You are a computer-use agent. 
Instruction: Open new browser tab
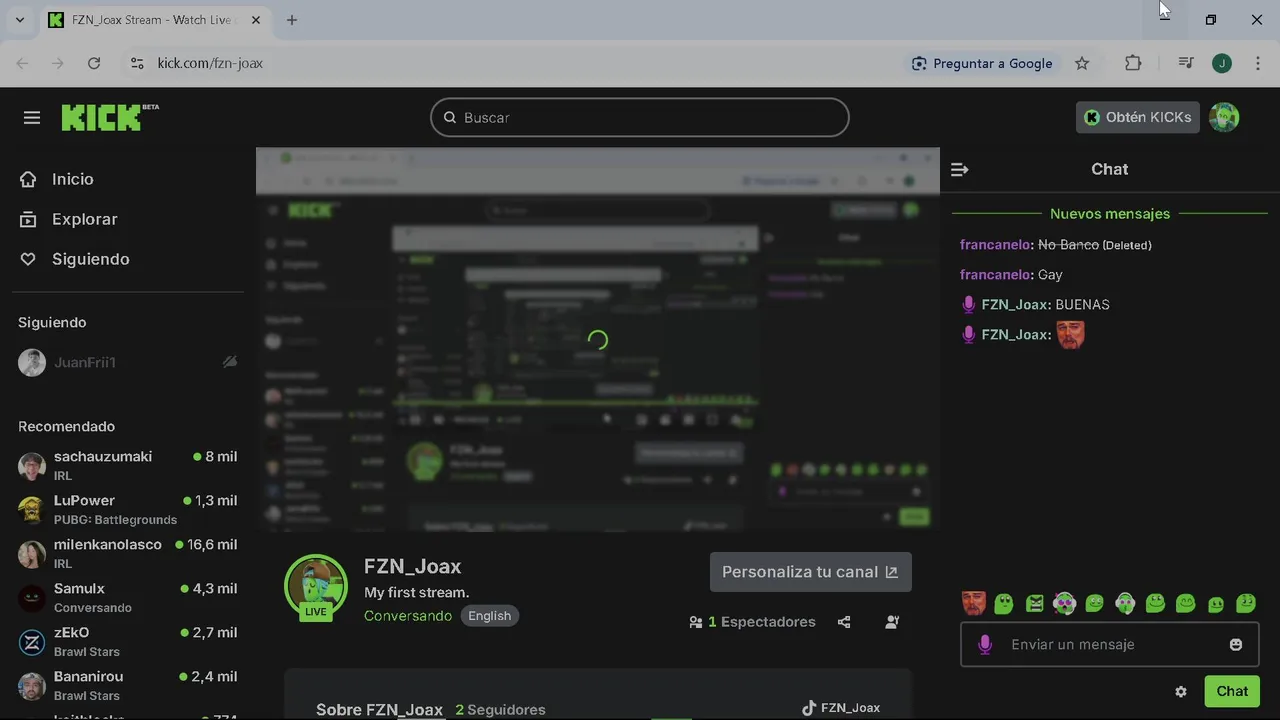click(x=292, y=20)
